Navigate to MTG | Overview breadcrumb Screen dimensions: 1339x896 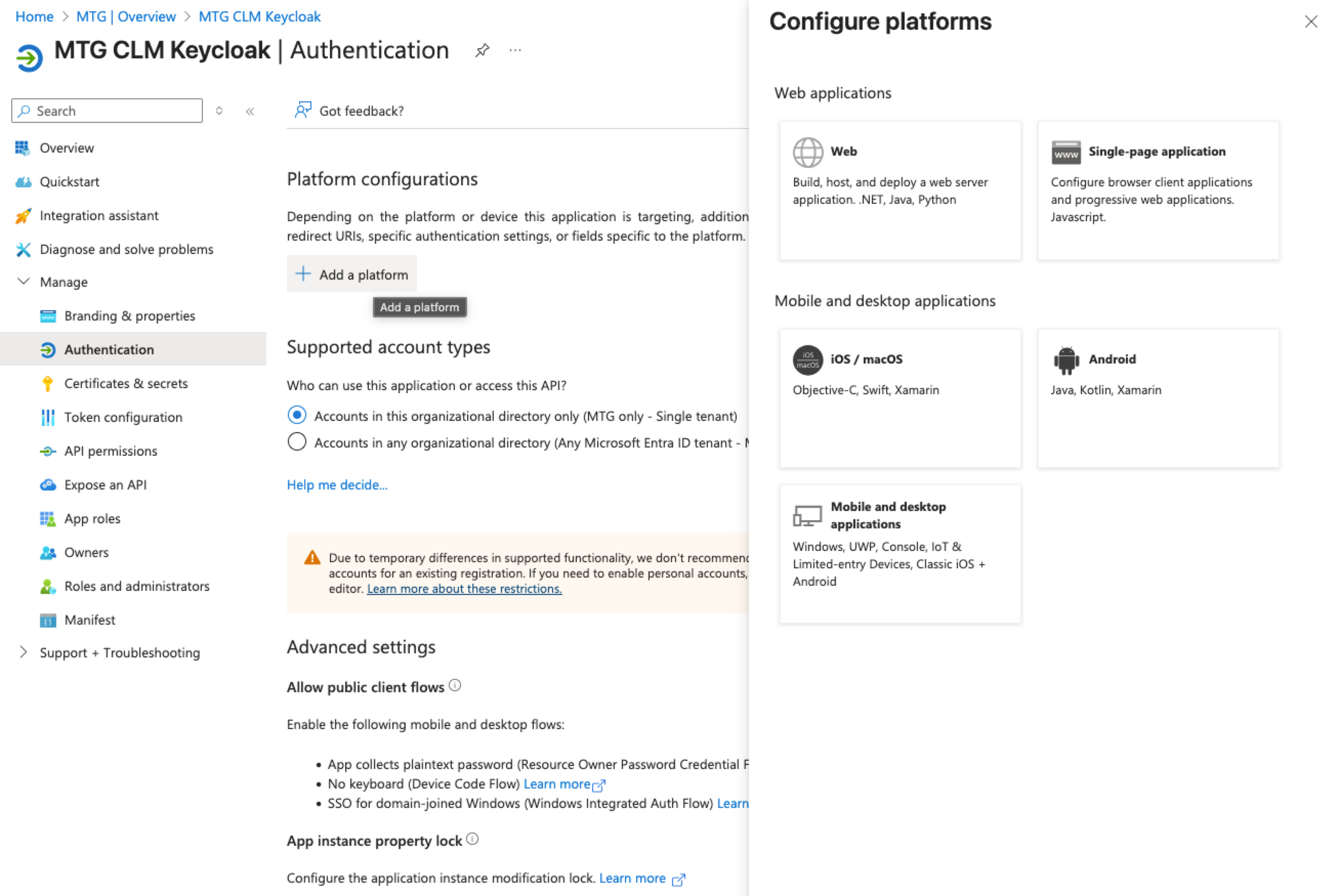click(126, 16)
